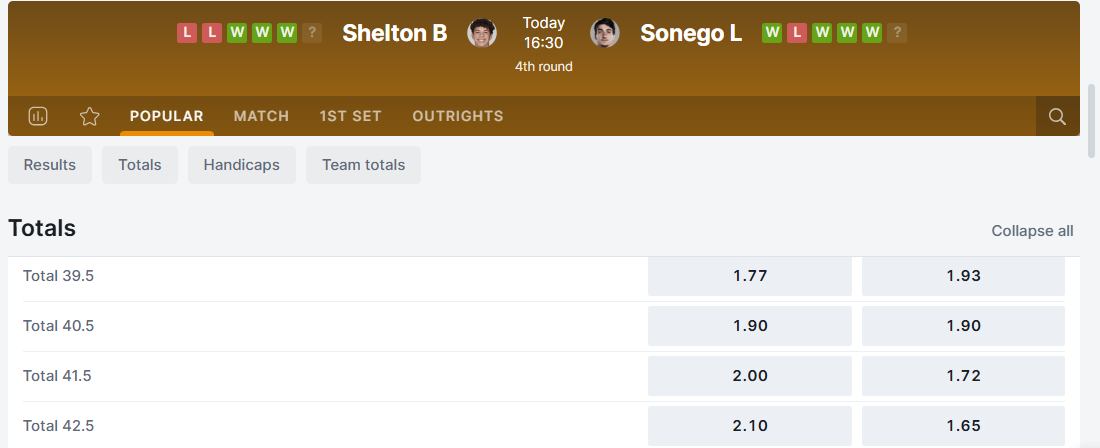Screen dimensions: 1100x448
Task: Click Shelton's unknown result question mark badge
Action: pyautogui.click(x=312, y=33)
